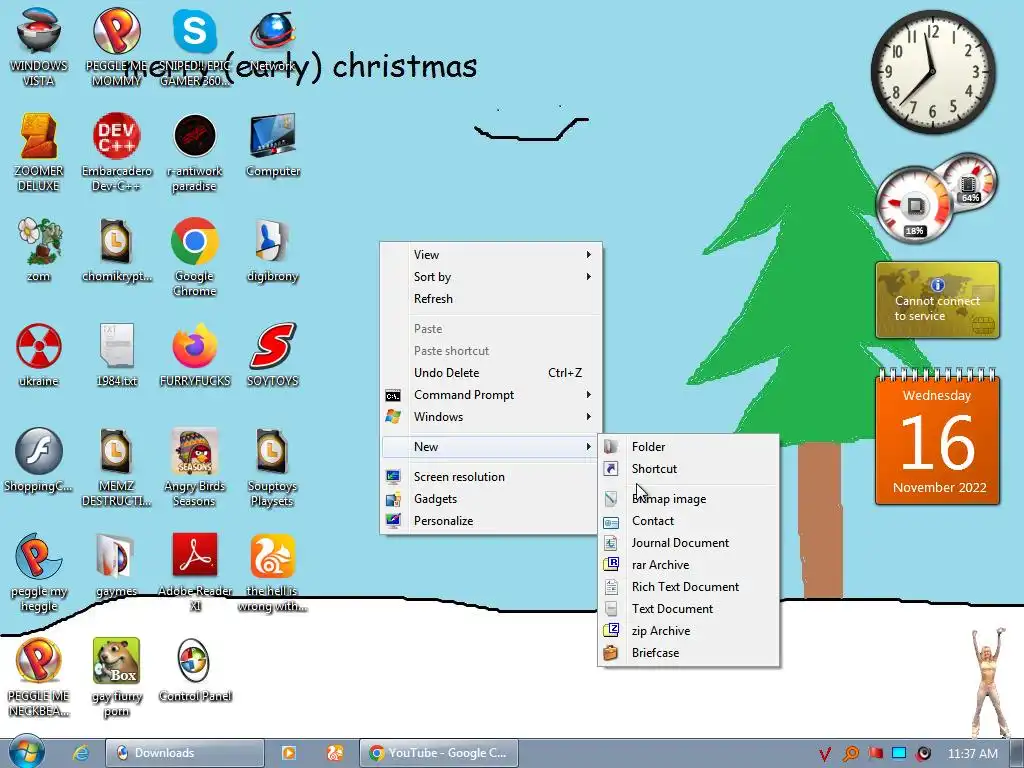Create new rar Archive
Viewport: 1024px width, 768px height.
(688, 565)
